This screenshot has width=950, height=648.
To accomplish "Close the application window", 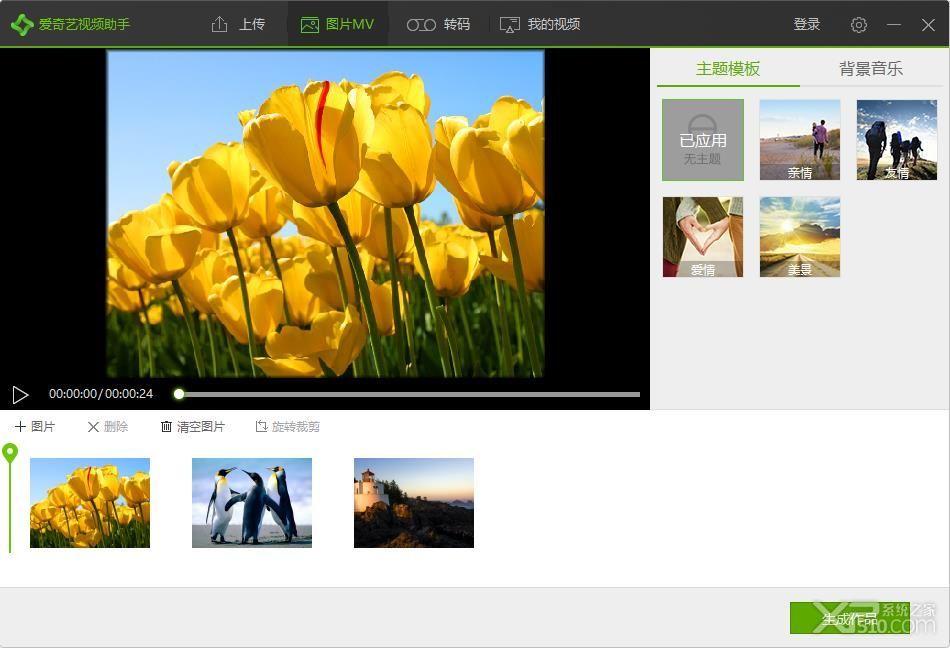I will 928,25.
